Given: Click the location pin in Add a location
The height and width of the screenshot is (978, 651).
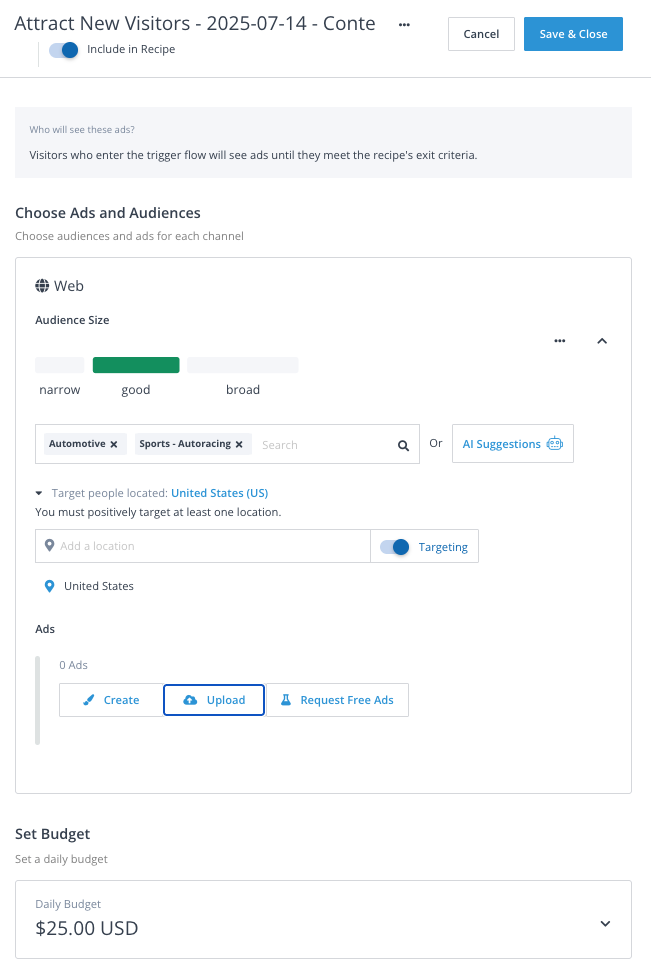Looking at the screenshot, I should click(x=49, y=545).
